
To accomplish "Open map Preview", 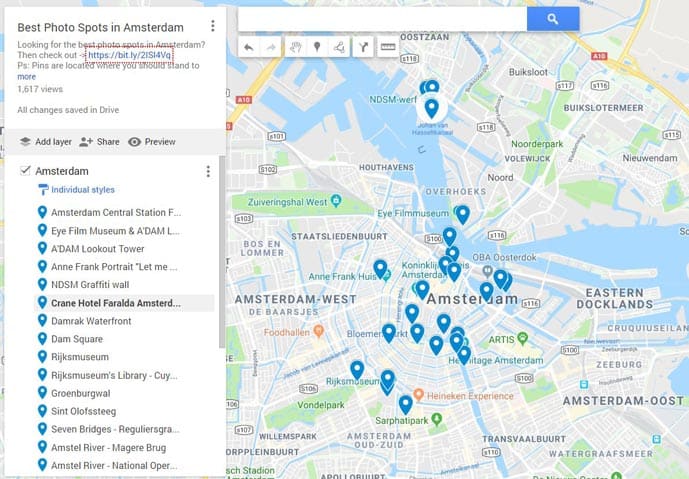I will click(x=152, y=142).
